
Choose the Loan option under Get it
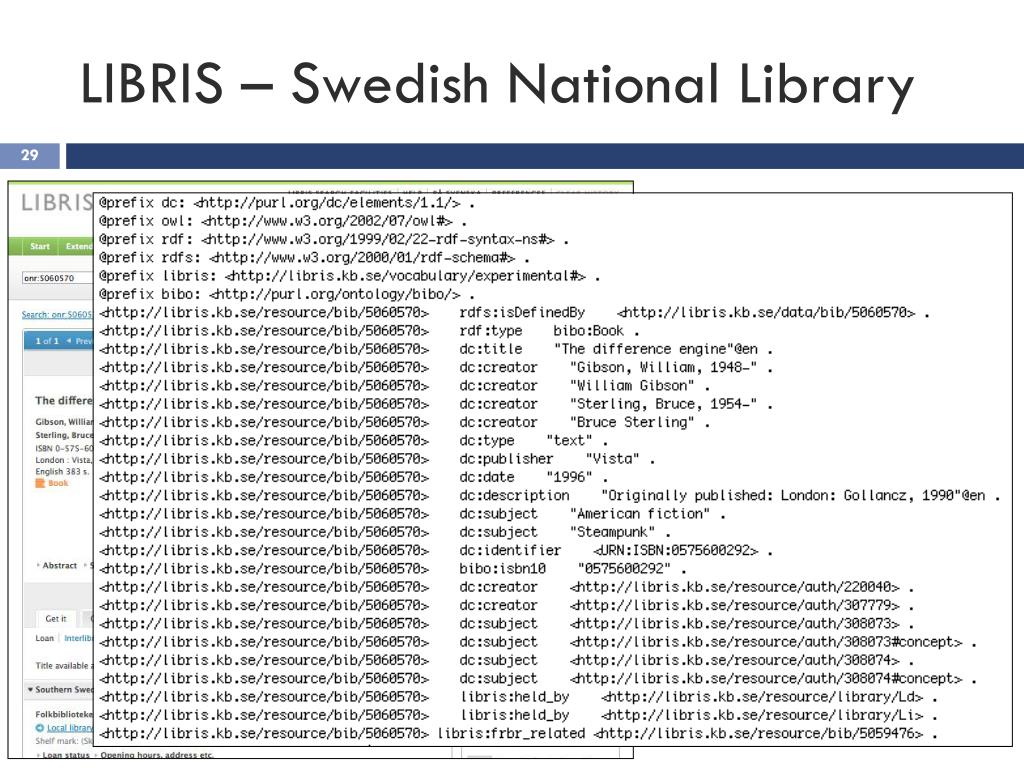tap(44, 638)
